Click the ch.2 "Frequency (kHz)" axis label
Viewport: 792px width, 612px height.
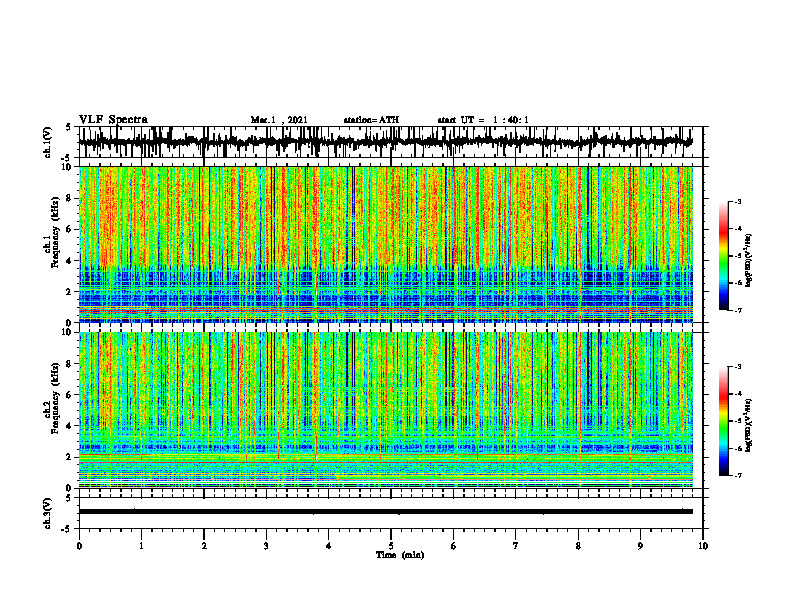(x=56, y=398)
